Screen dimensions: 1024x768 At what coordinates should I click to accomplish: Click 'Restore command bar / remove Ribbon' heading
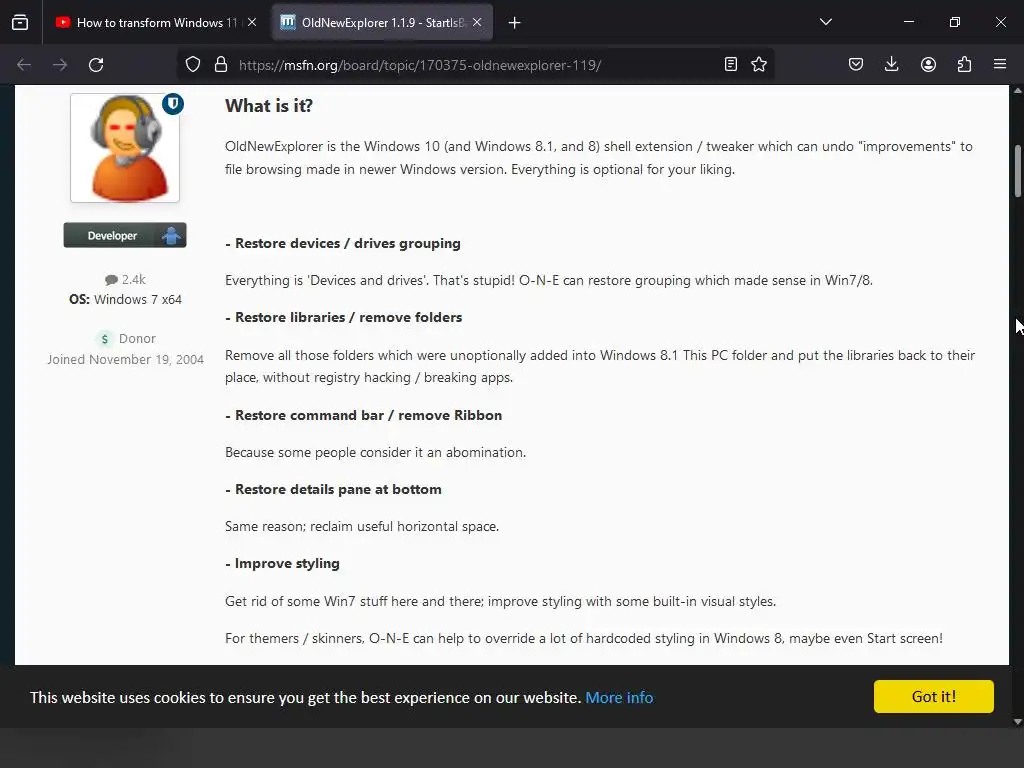[x=364, y=415]
